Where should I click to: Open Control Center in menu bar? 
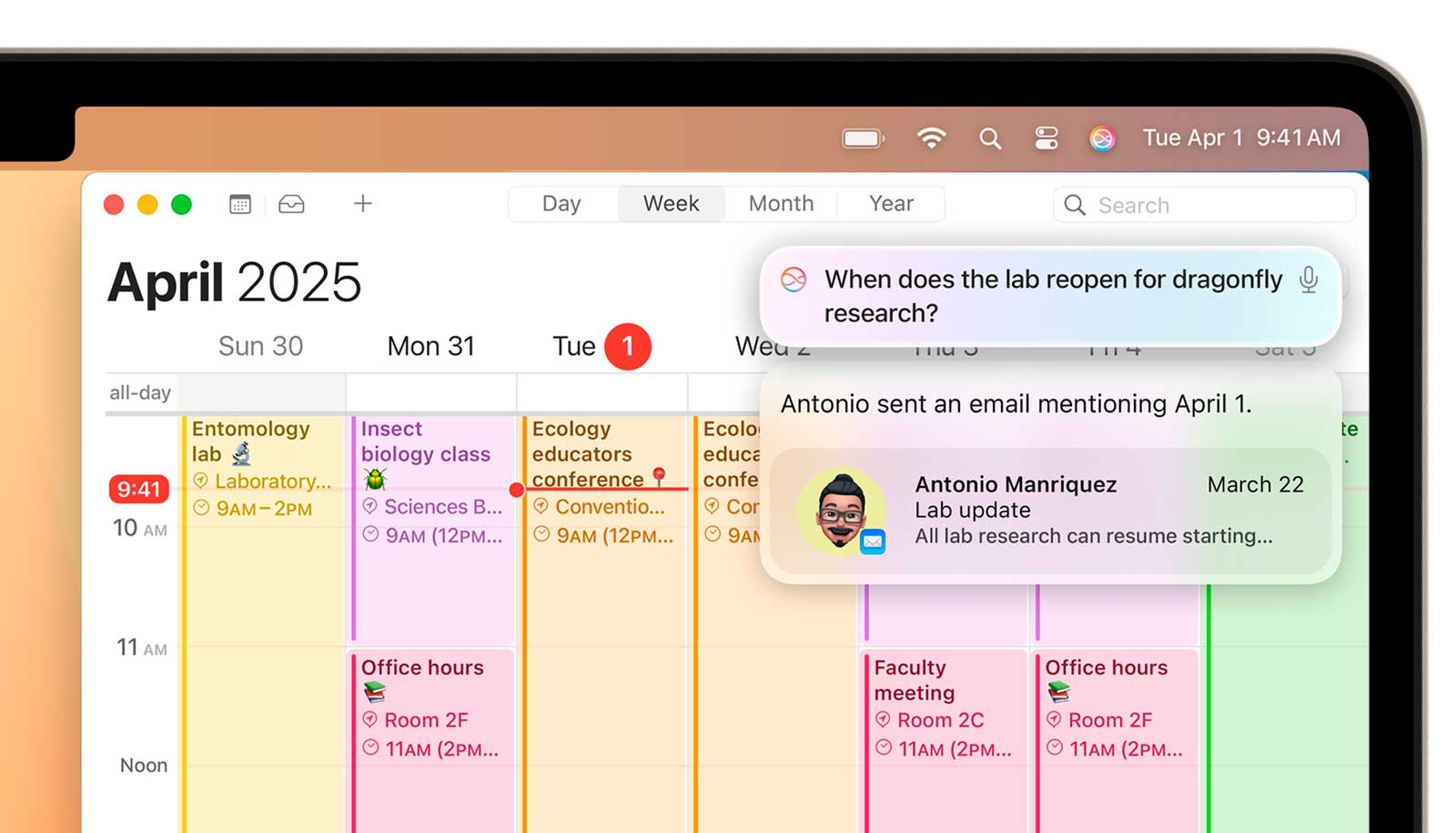click(x=1046, y=138)
